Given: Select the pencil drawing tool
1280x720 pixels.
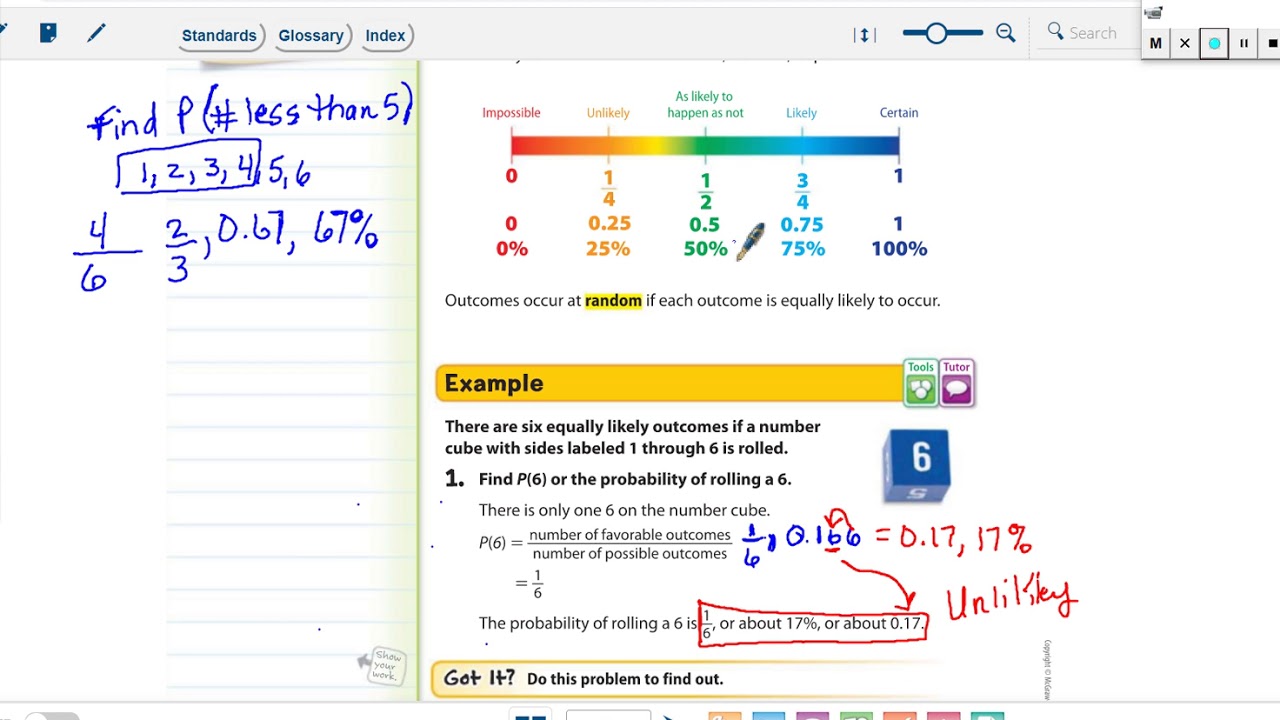Looking at the screenshot, I should (x=96, y=34).
